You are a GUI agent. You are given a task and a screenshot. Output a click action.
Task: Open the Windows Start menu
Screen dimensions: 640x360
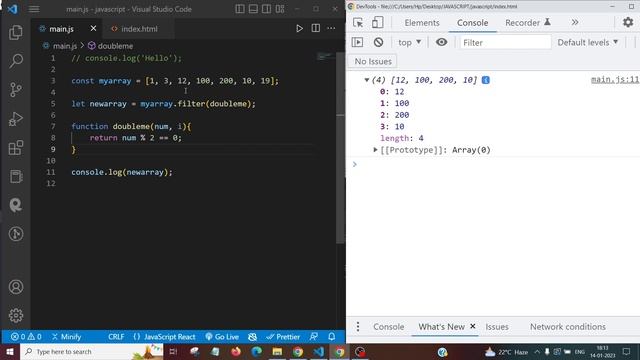[10, 351]
